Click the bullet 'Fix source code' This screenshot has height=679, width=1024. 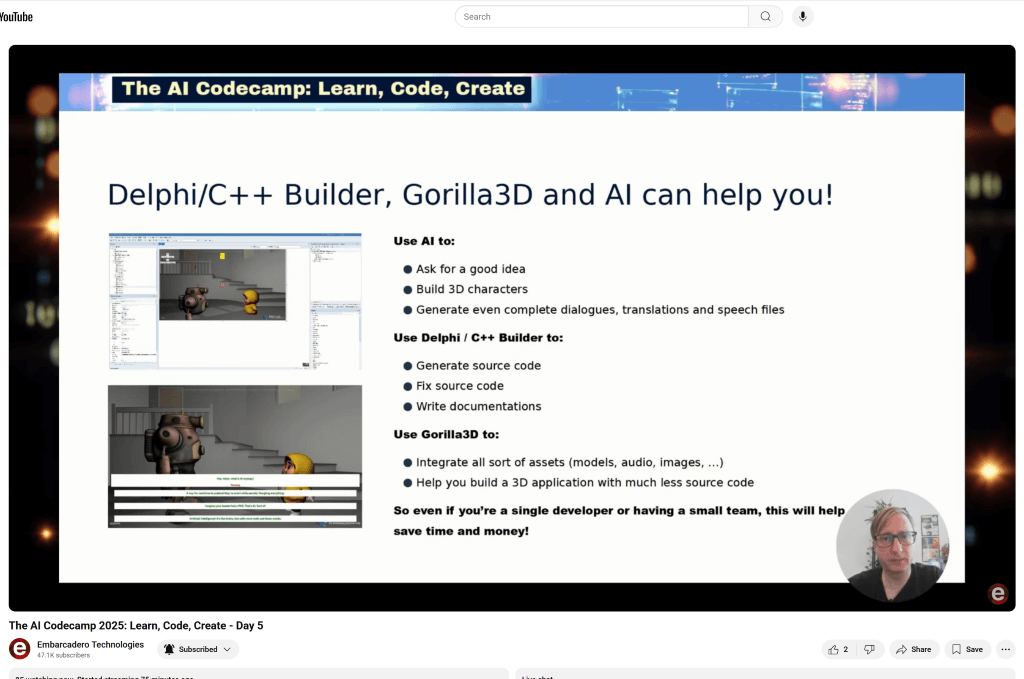(460, 386)
